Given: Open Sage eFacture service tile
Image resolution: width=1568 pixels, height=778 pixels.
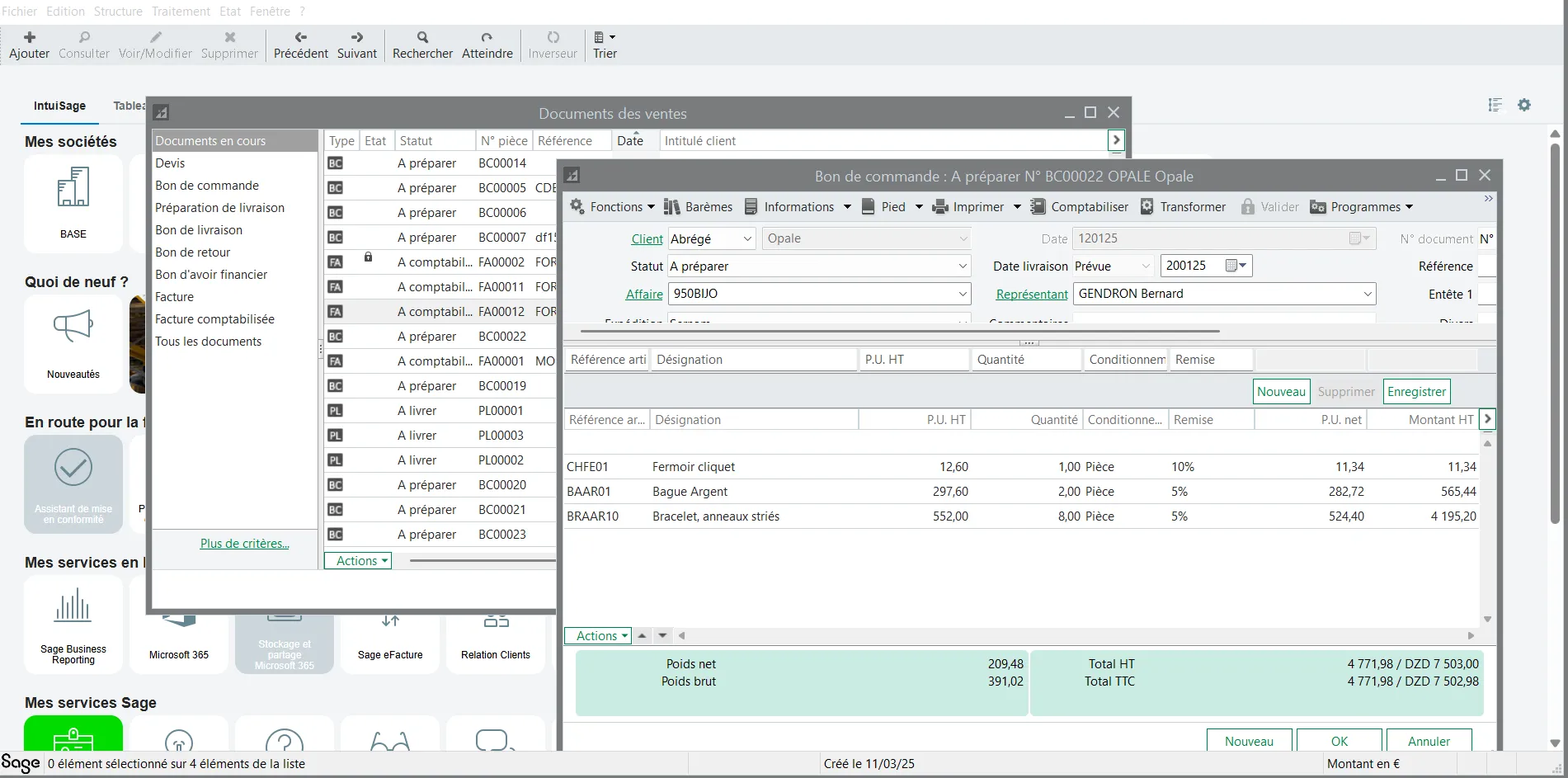Looking at the screenshot, I should (x=390, y=644).
